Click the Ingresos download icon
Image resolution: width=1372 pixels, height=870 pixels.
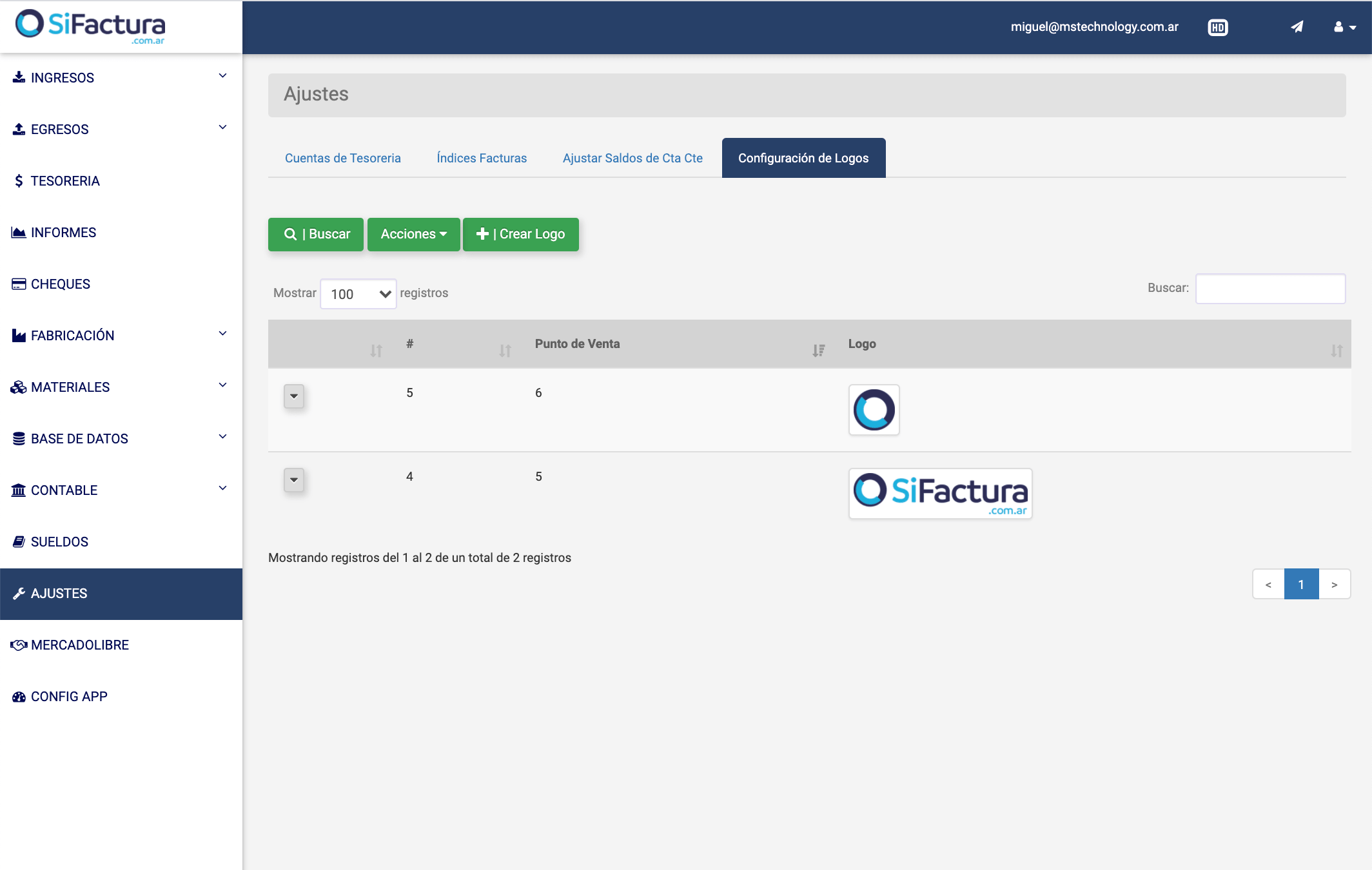[x=19, y=77]
